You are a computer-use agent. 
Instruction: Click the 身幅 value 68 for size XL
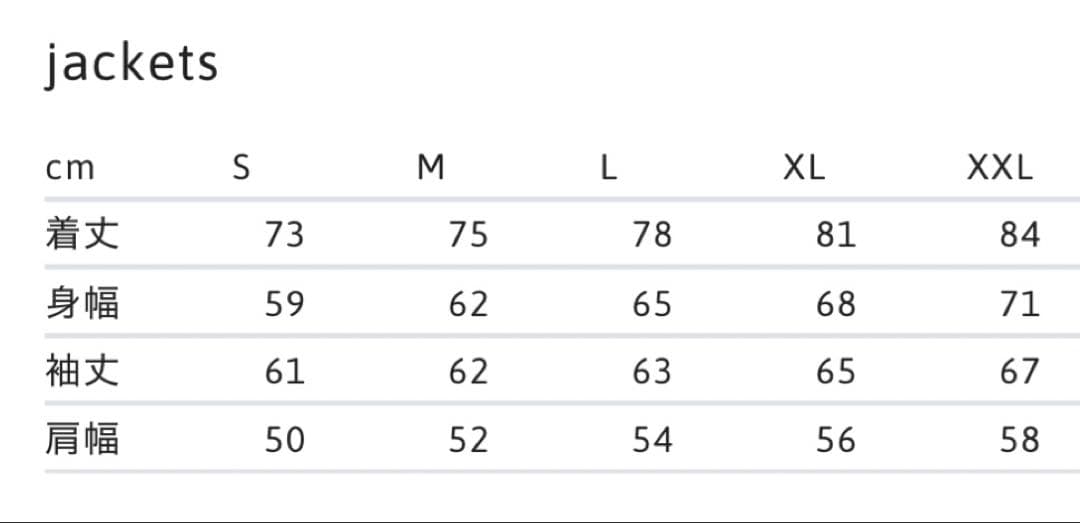[x=836, y=304]
